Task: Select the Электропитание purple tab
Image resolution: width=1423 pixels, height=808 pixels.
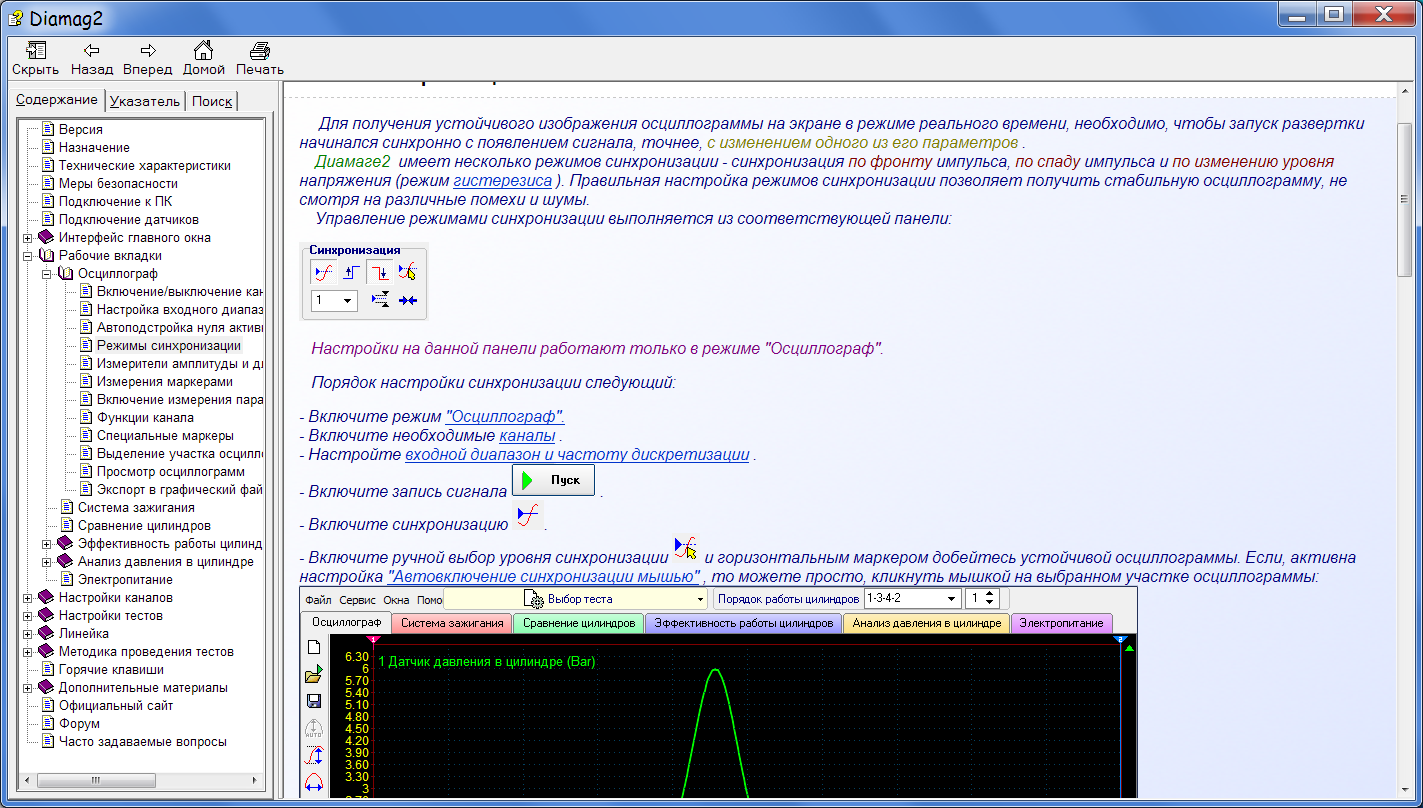Action: (x=1061, y=623)
